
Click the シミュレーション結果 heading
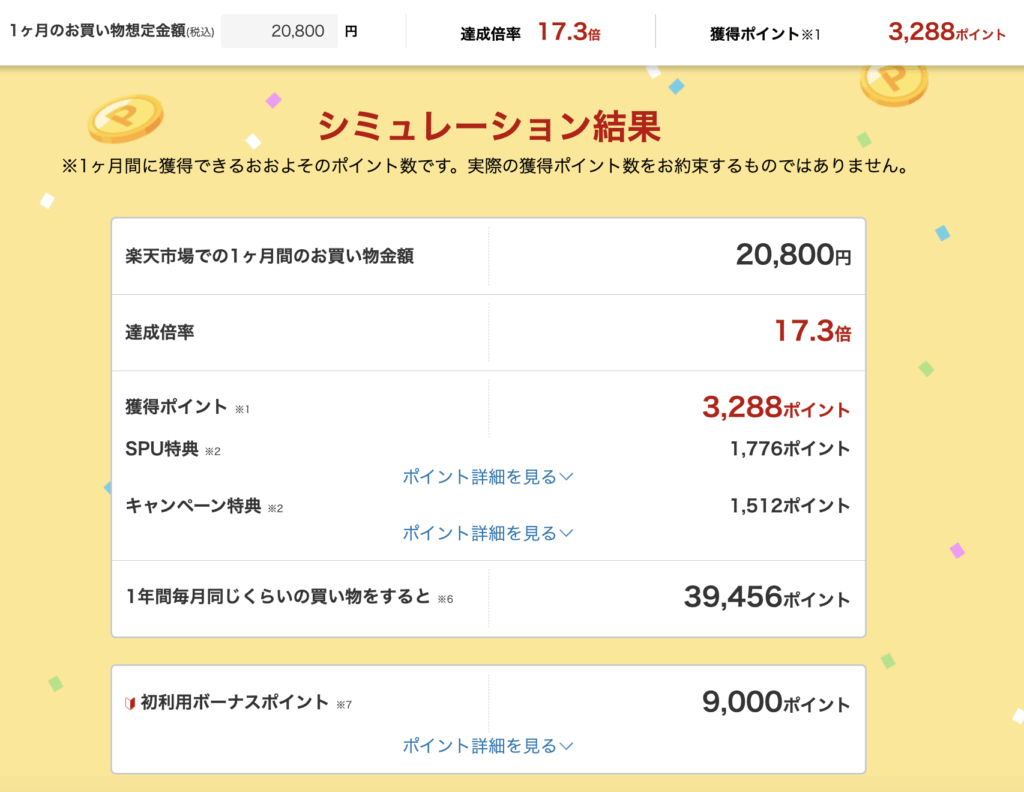[x=489, y=127]
